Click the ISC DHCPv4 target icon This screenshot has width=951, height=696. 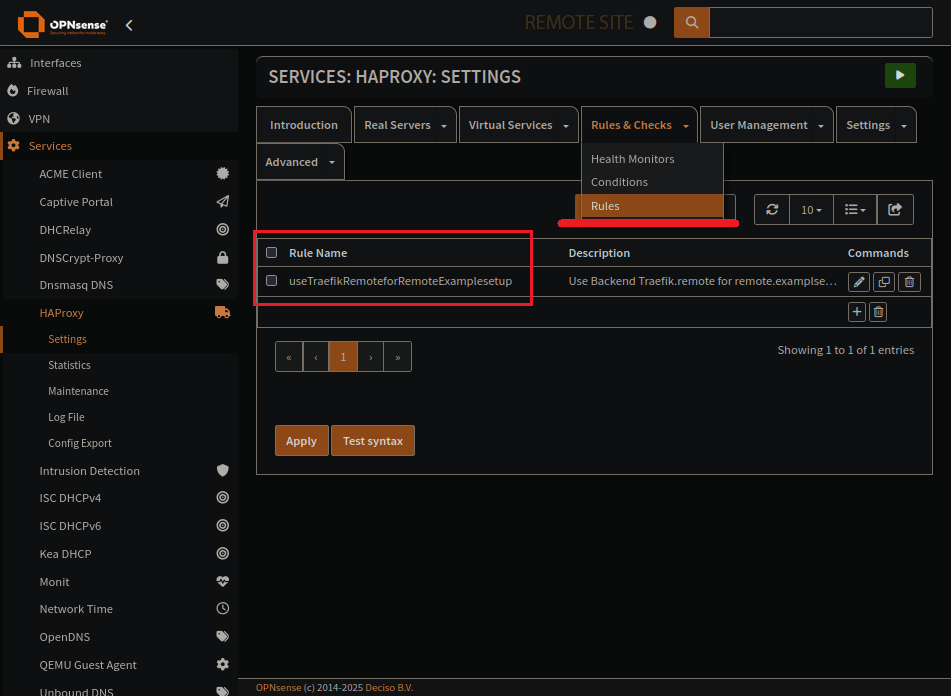coord(223,498)
